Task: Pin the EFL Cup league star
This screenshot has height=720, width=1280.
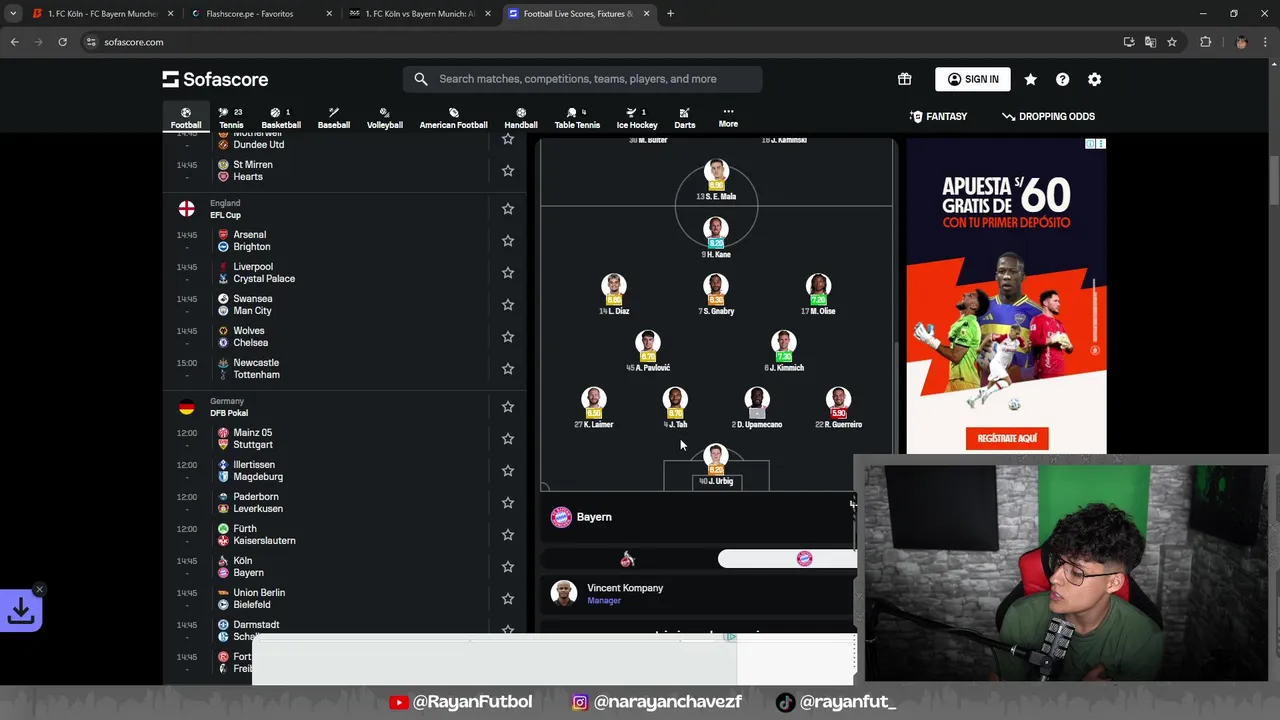Action: pos(508,209)
